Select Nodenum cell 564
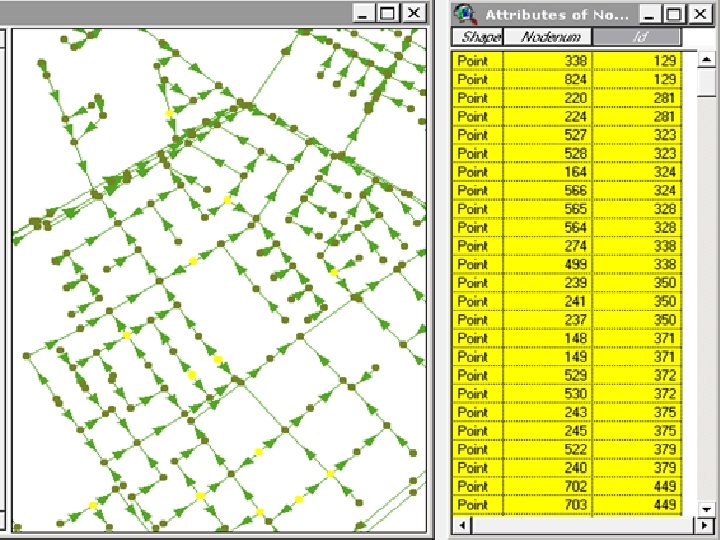Viewport: 720px width, 540px height. coord(548,227)
